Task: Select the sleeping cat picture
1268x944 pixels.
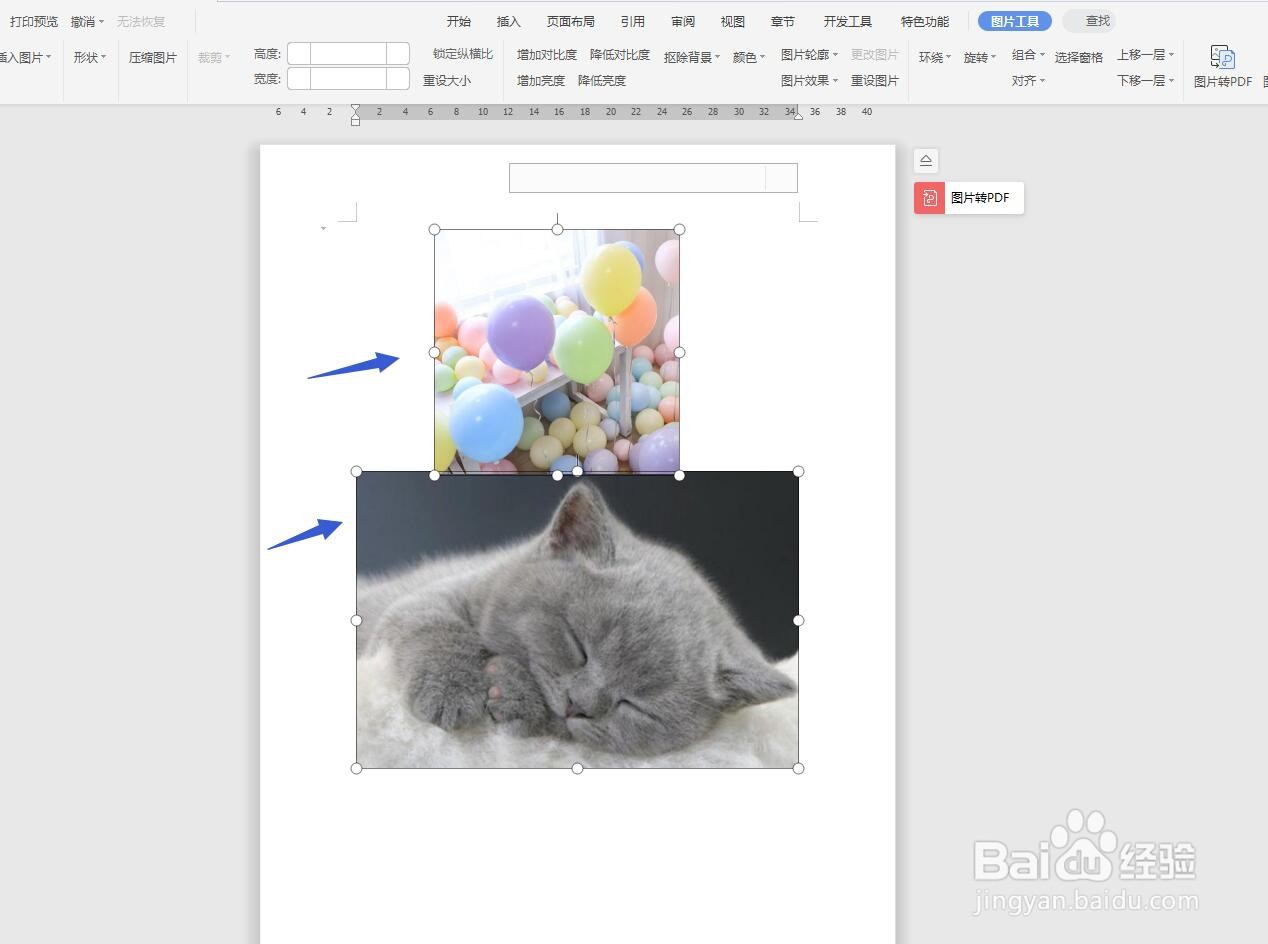Action: pyautogui.click(x=577, y=620)
